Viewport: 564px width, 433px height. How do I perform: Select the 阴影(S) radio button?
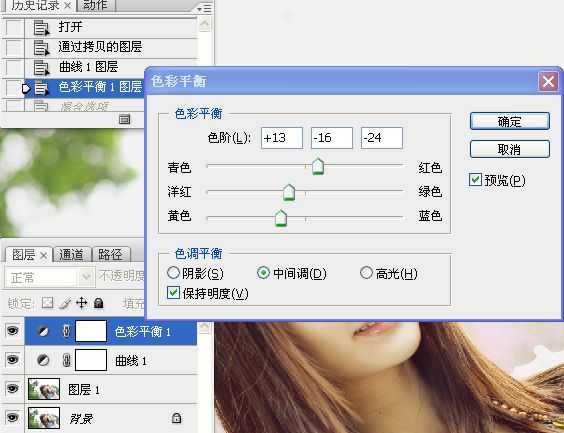pos(173,273)
